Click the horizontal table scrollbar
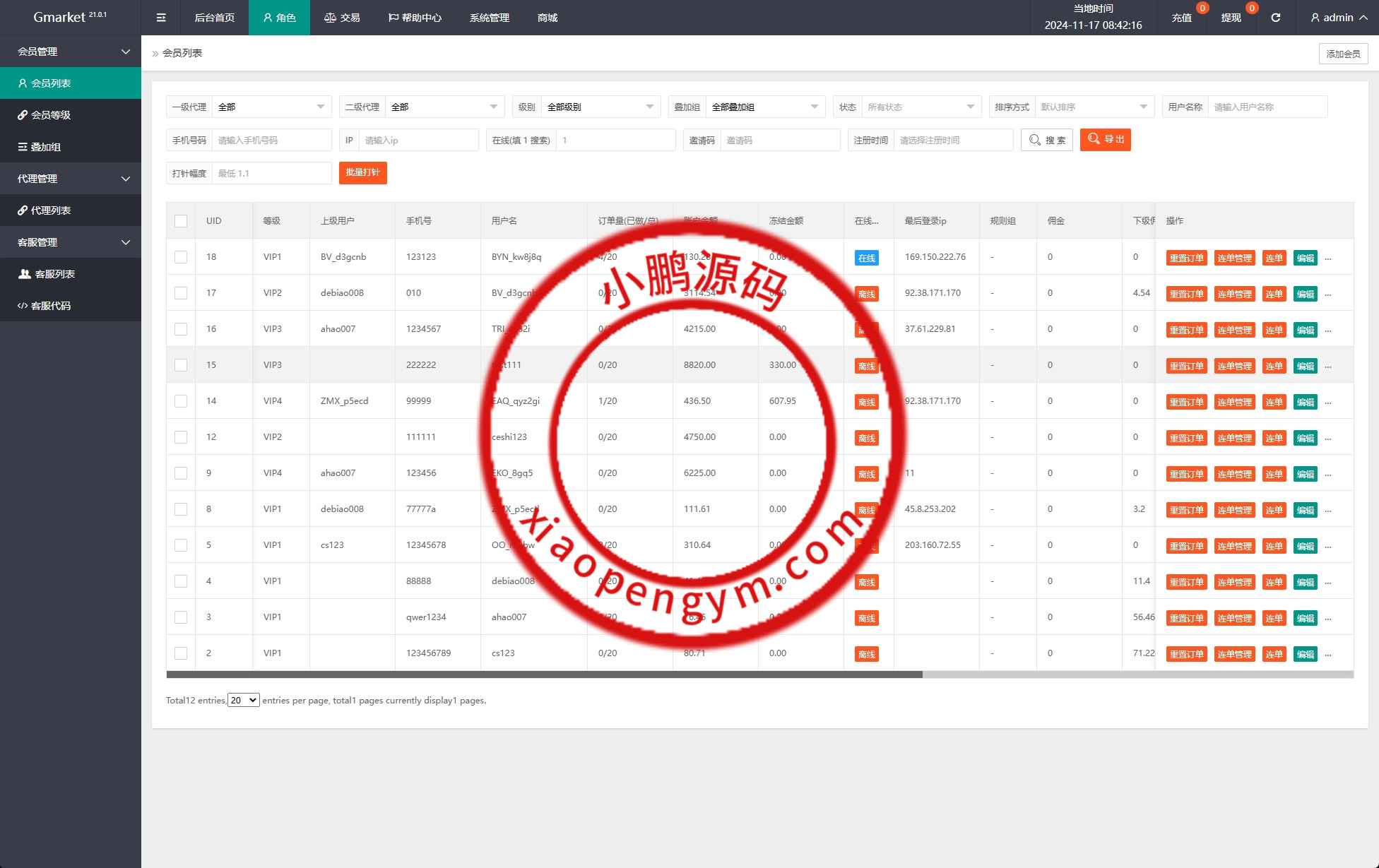Image resolution: width=1379 pixels, height=868 pixels. click(x=544, y=674)
